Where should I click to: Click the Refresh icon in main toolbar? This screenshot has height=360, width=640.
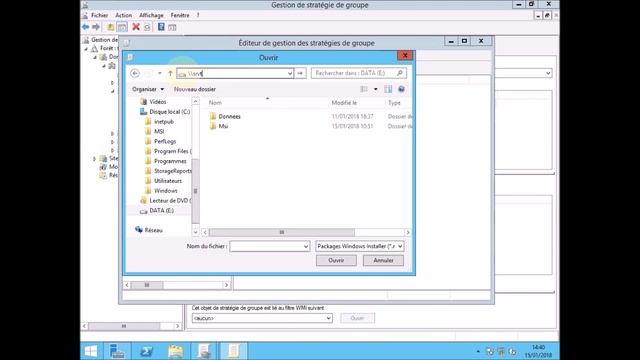coord(147,27)
